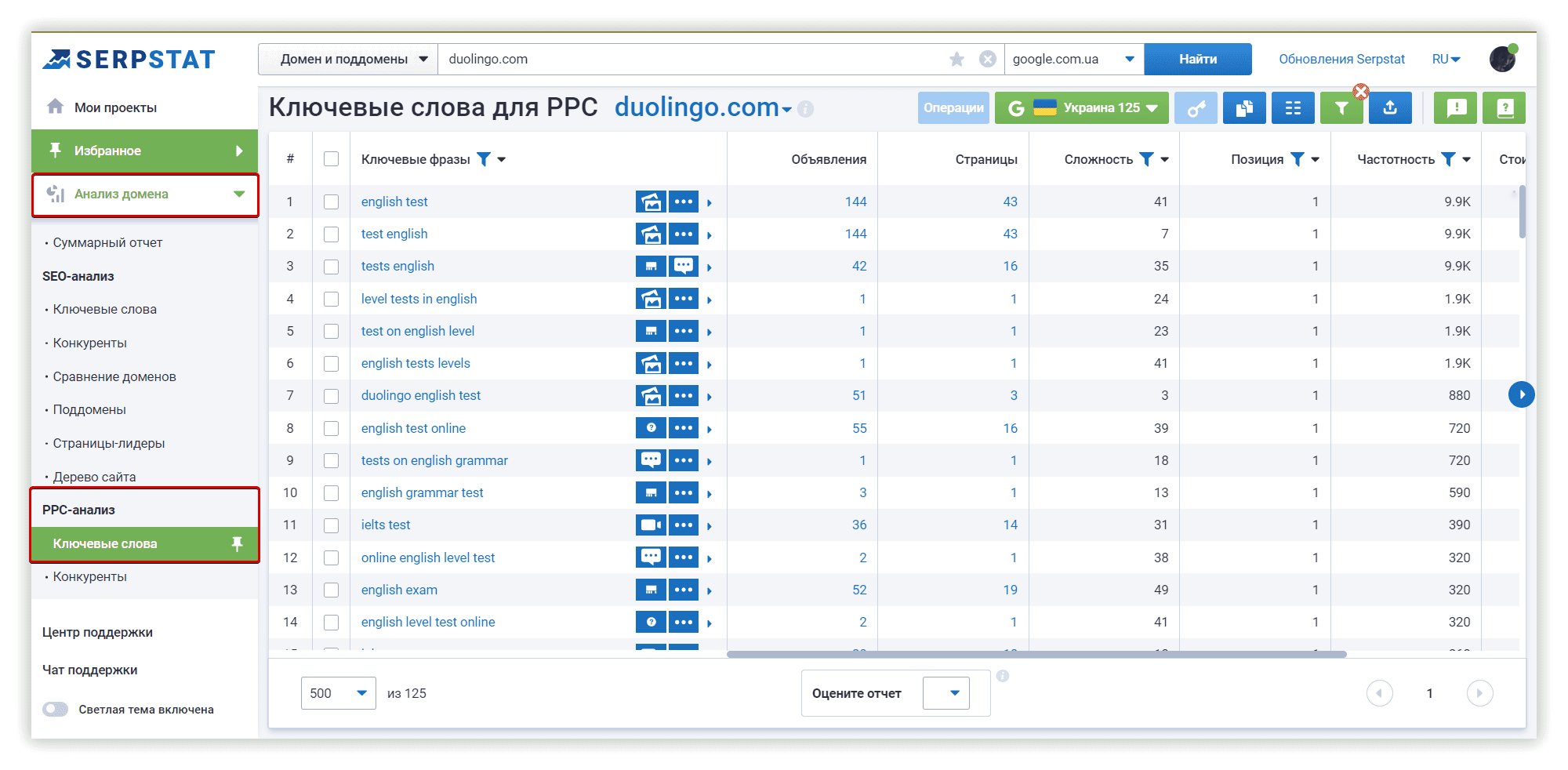
Task: Open the help question icon button
Action: click(1504, 108)
